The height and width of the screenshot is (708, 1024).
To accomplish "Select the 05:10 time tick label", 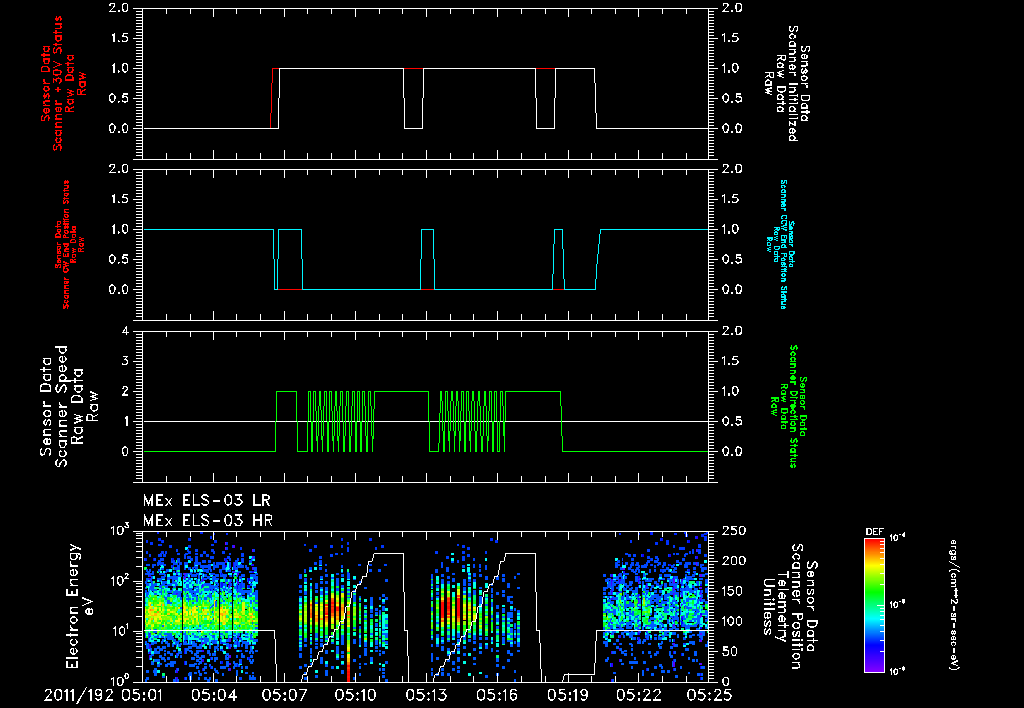I will coord(355,695).
